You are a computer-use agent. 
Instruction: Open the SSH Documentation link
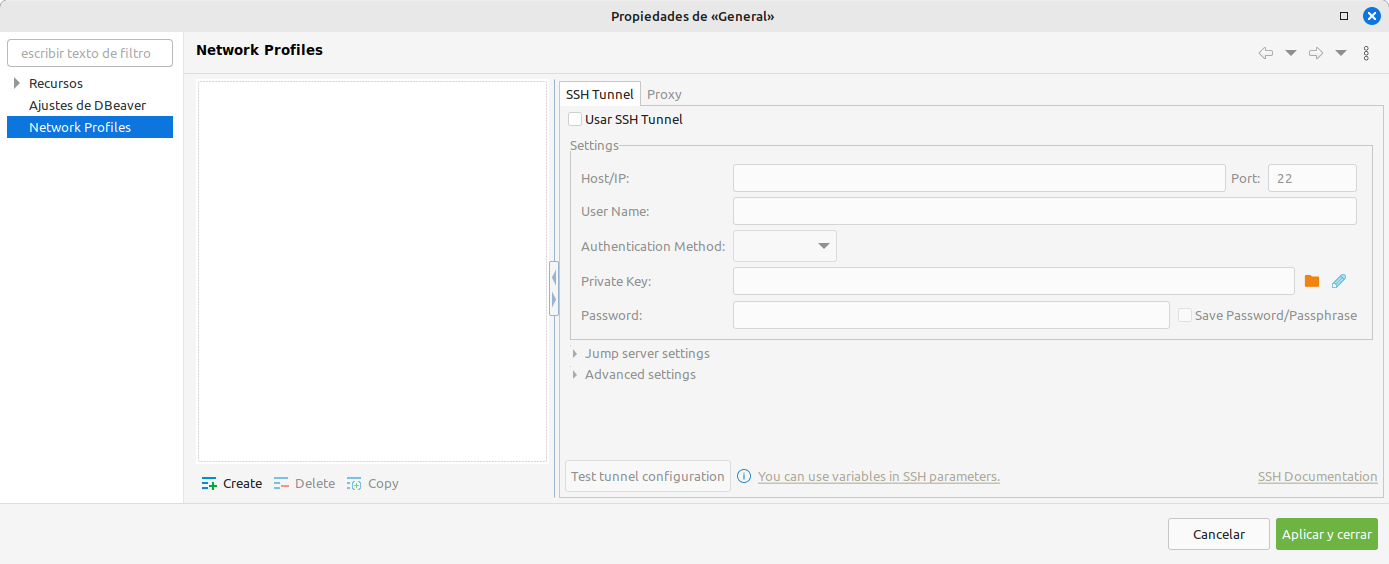pyautogui.click(x=1317, y=477)
